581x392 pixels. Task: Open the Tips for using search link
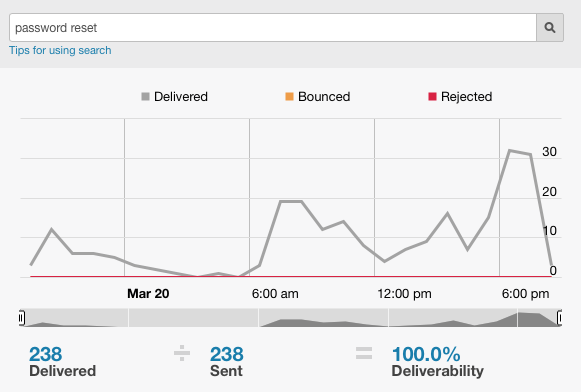pos(60,50)
